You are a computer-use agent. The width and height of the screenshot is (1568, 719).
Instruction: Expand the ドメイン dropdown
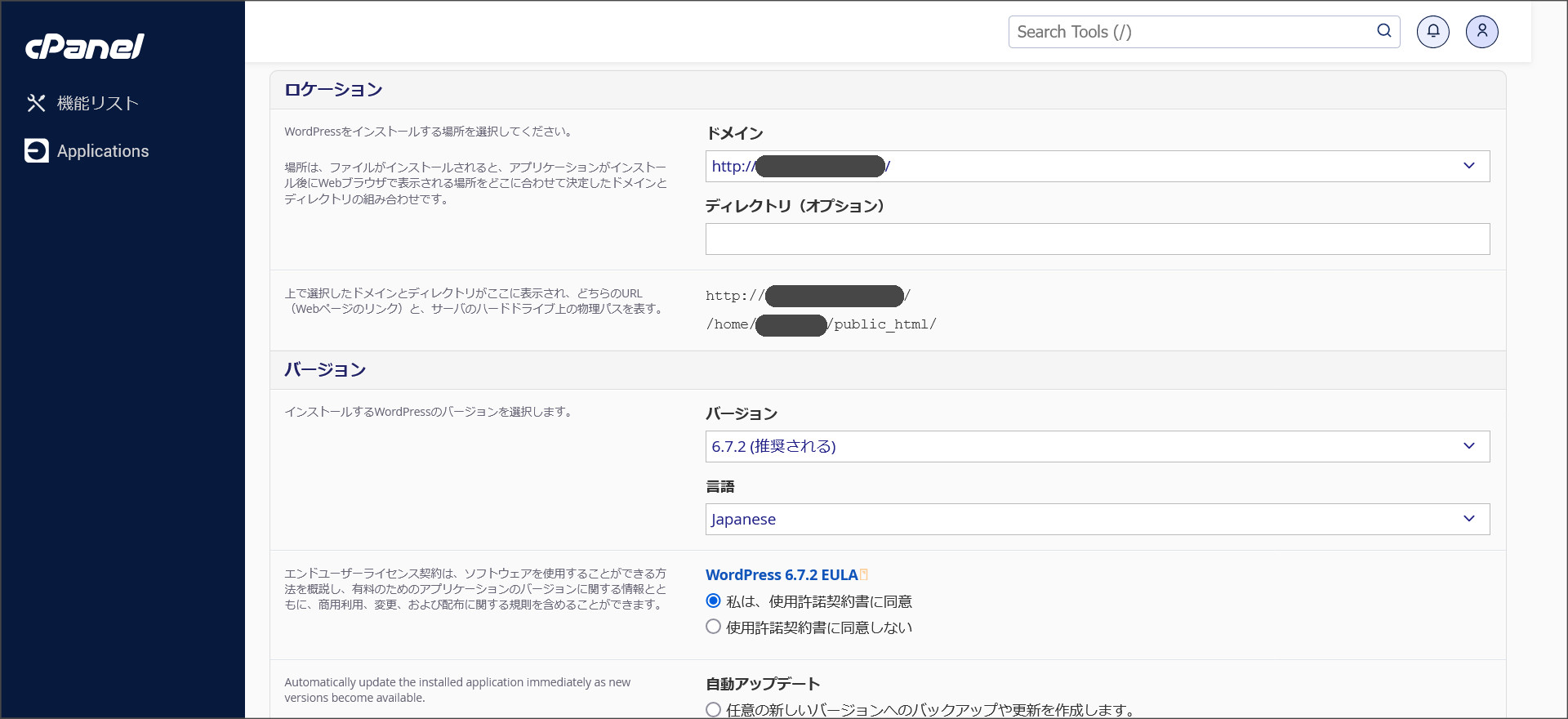1097,167
